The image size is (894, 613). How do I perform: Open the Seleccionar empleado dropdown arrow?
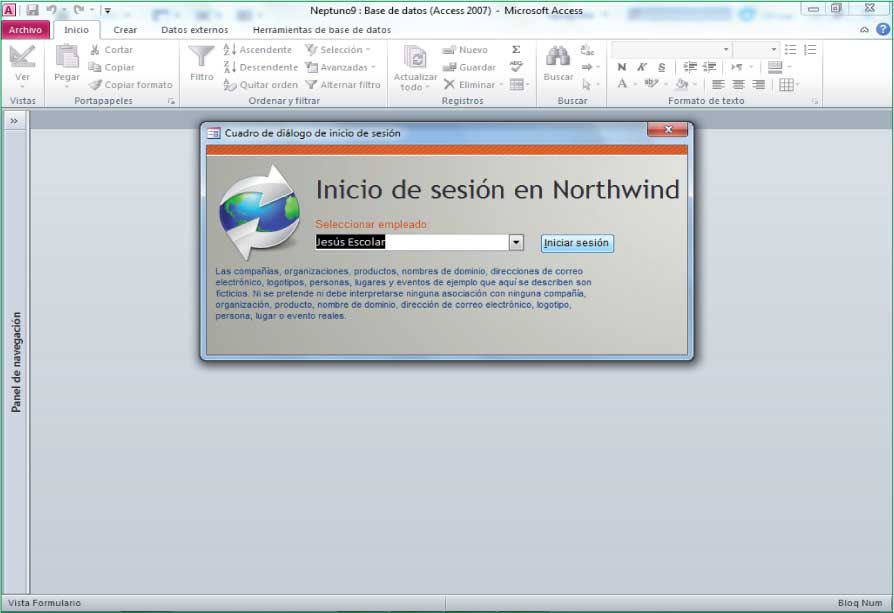click(516, 242)
